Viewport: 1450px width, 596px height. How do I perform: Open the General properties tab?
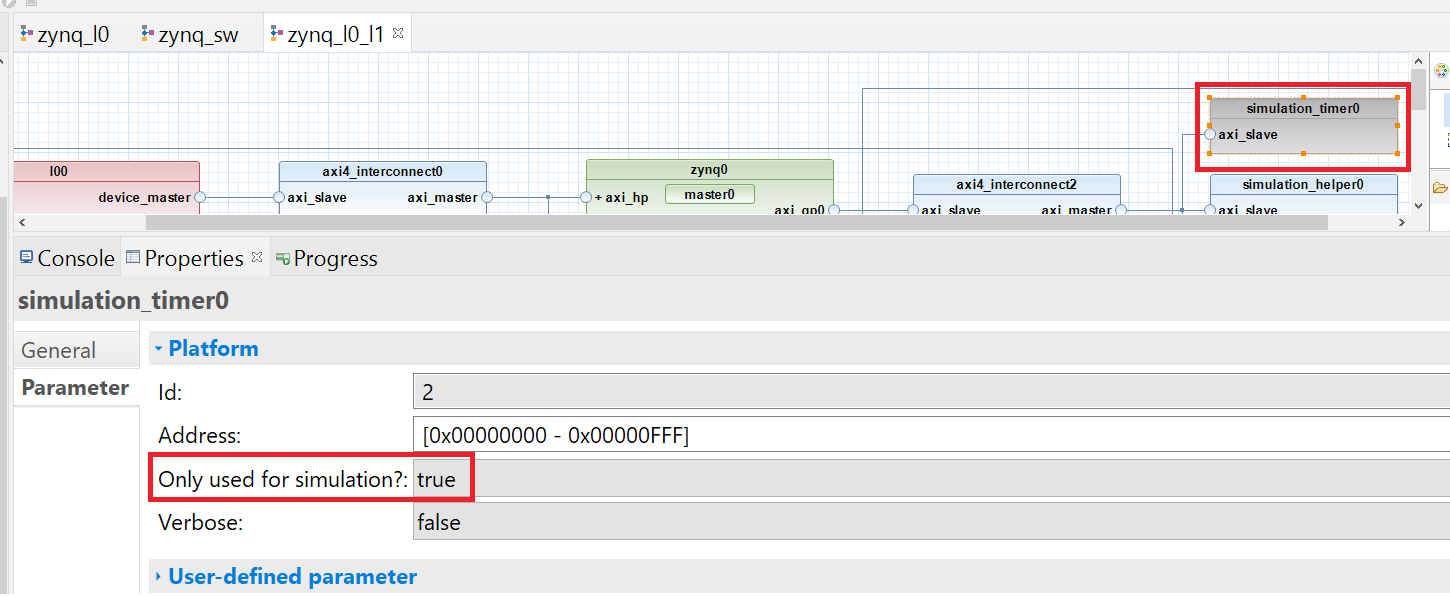tap(59, 350)
